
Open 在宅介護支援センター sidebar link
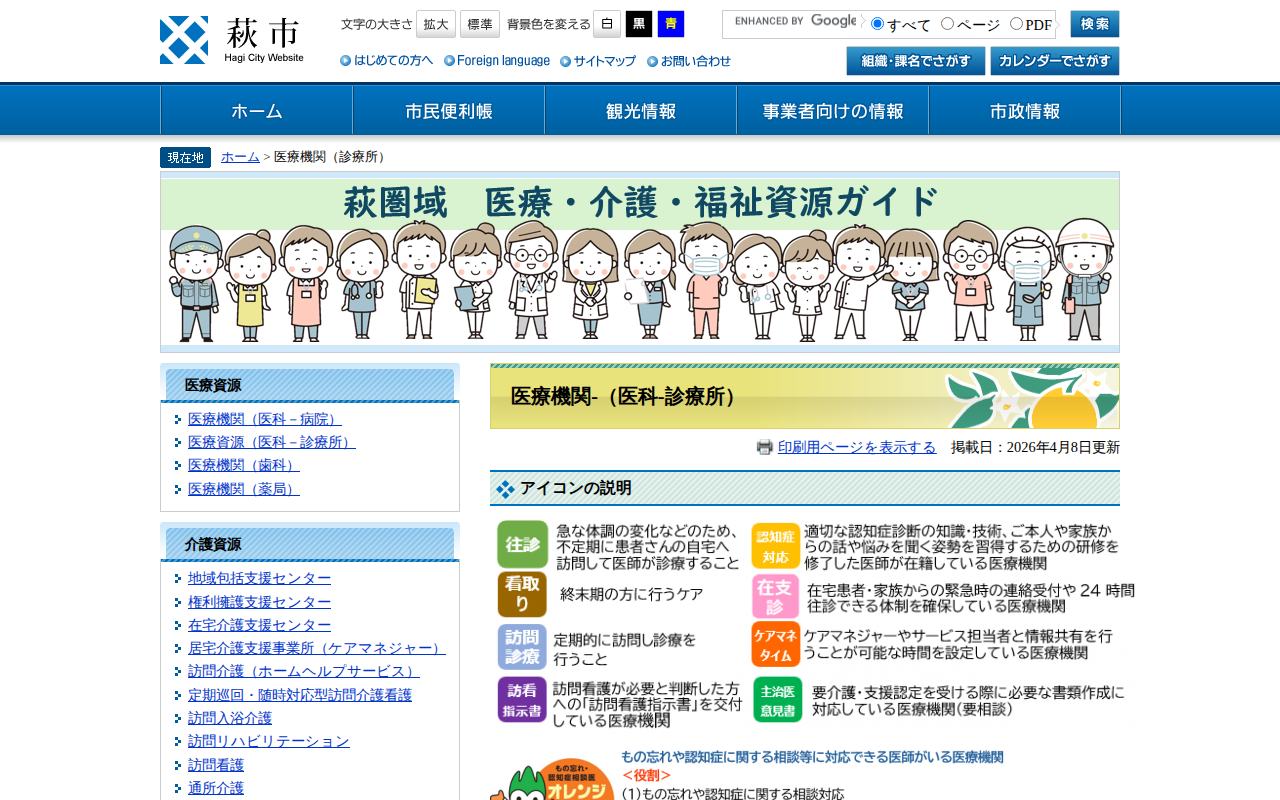pos(260,625)
